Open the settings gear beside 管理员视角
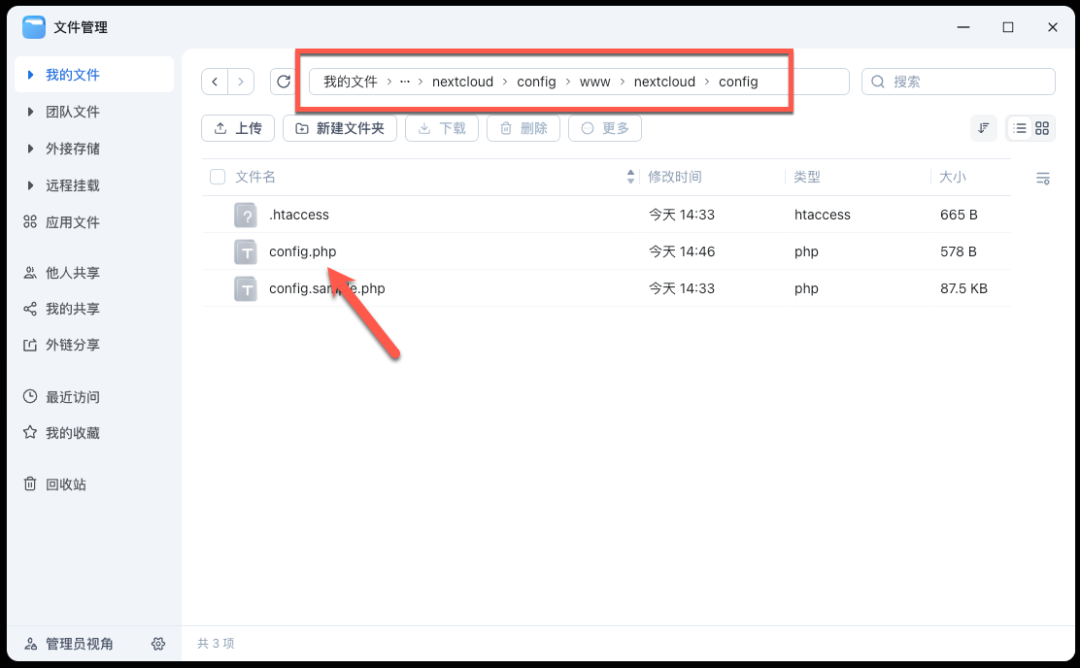 [158, 644]
